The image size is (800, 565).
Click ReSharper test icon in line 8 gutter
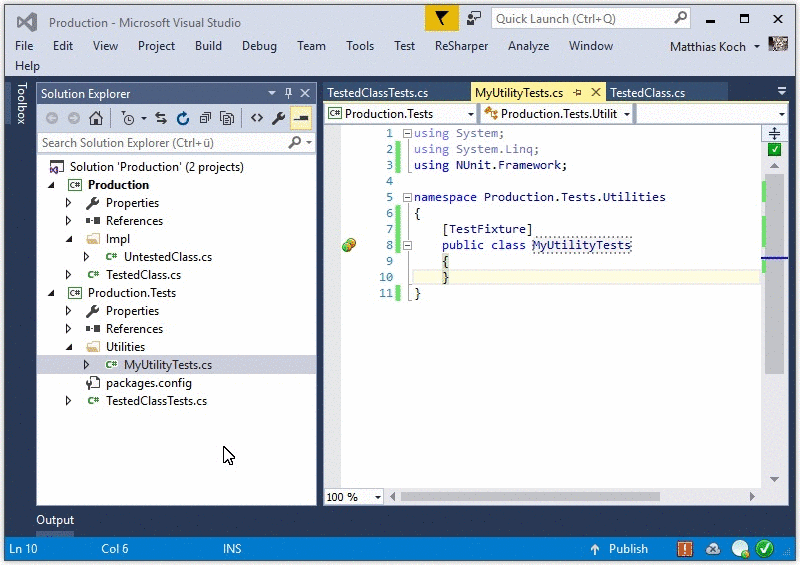(x=349, y=245)
